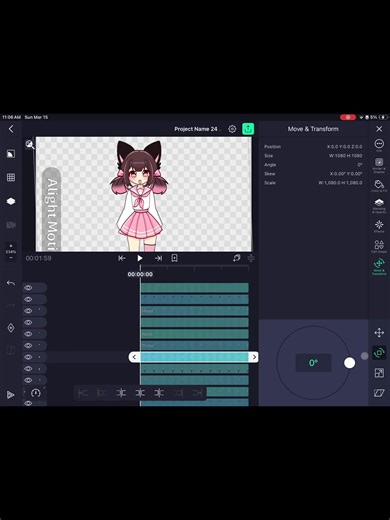Switch to the position move arrows tool
The image size is (390, 520).
[379, 333]
